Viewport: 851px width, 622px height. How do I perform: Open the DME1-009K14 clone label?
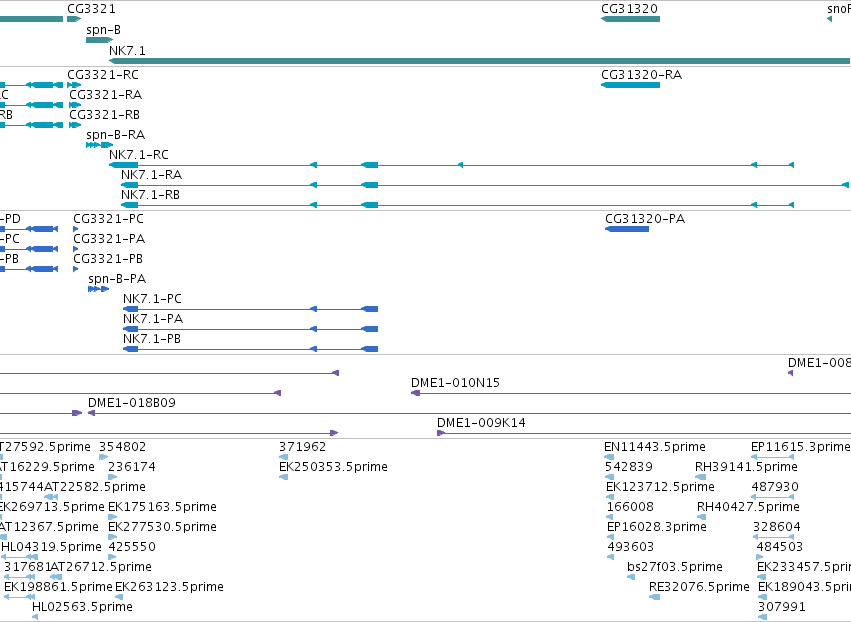(x=481, y=422)
